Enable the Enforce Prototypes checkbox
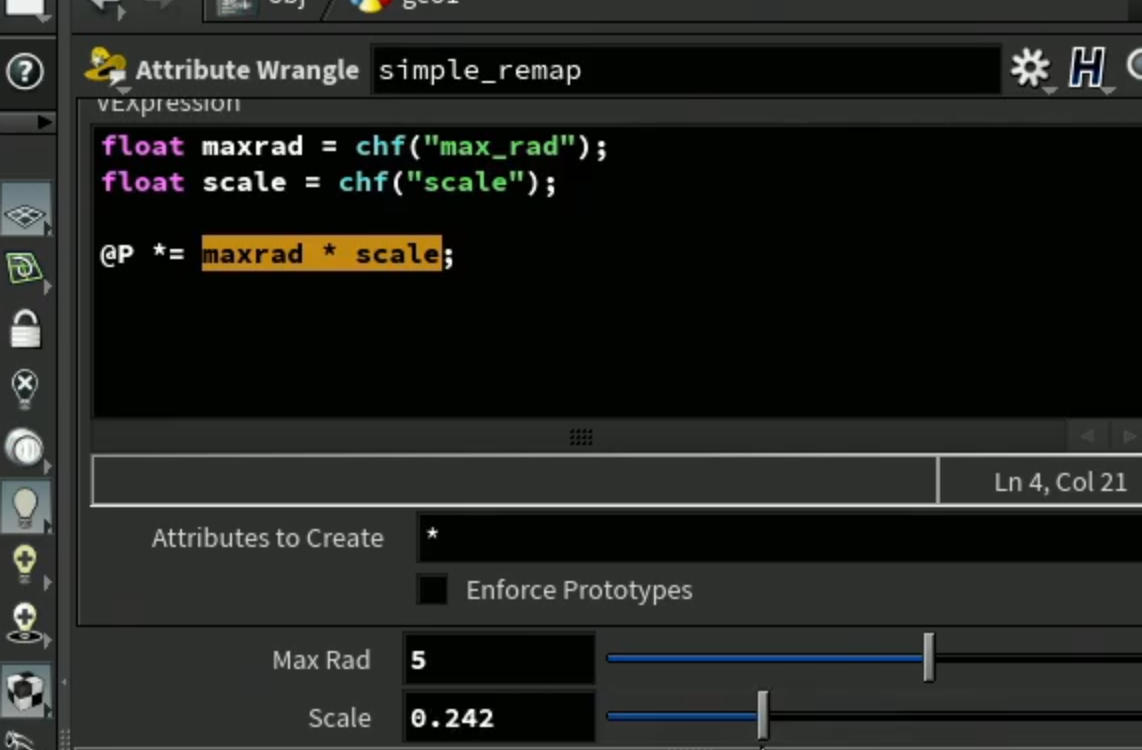This screenshot has height=750, width=1142. [432, 590]
